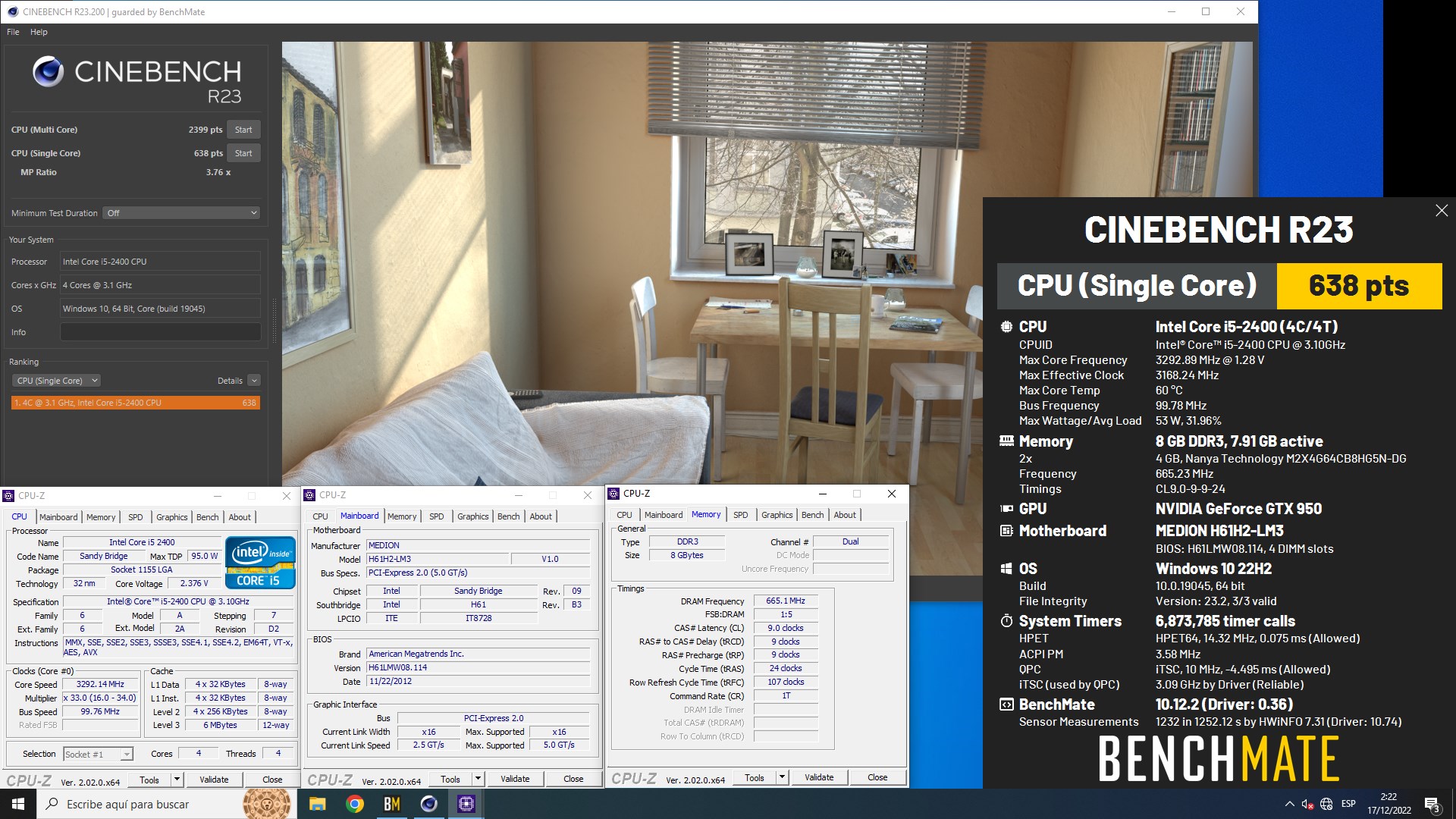Click the left CPU-Z window's title icon

[x=8, y=496]
